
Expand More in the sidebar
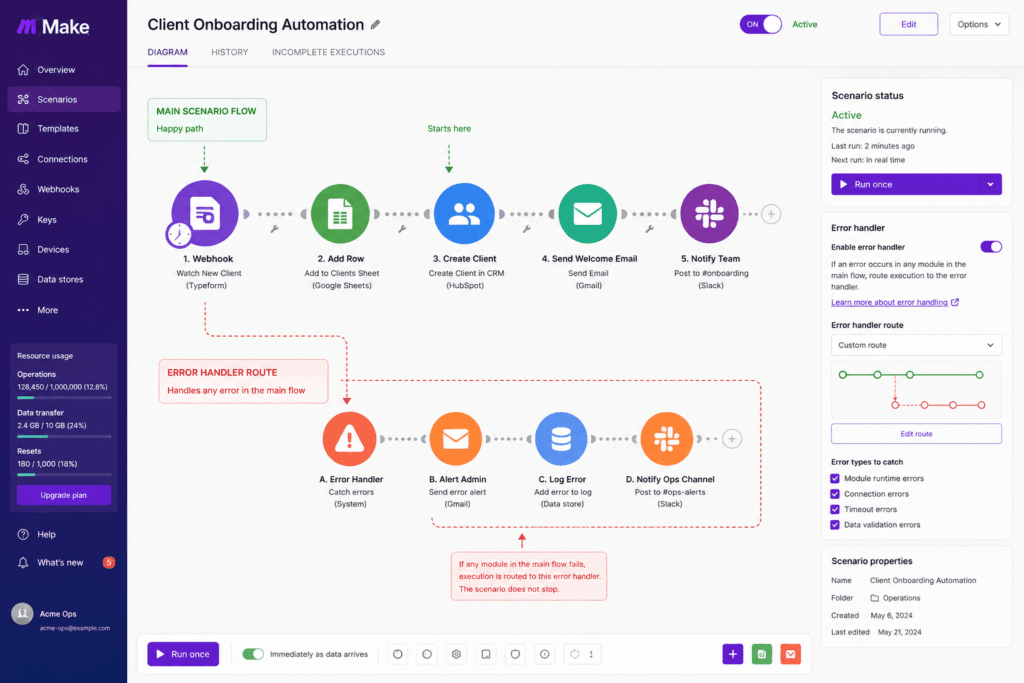pyautogui.click(x=63, y=310)
